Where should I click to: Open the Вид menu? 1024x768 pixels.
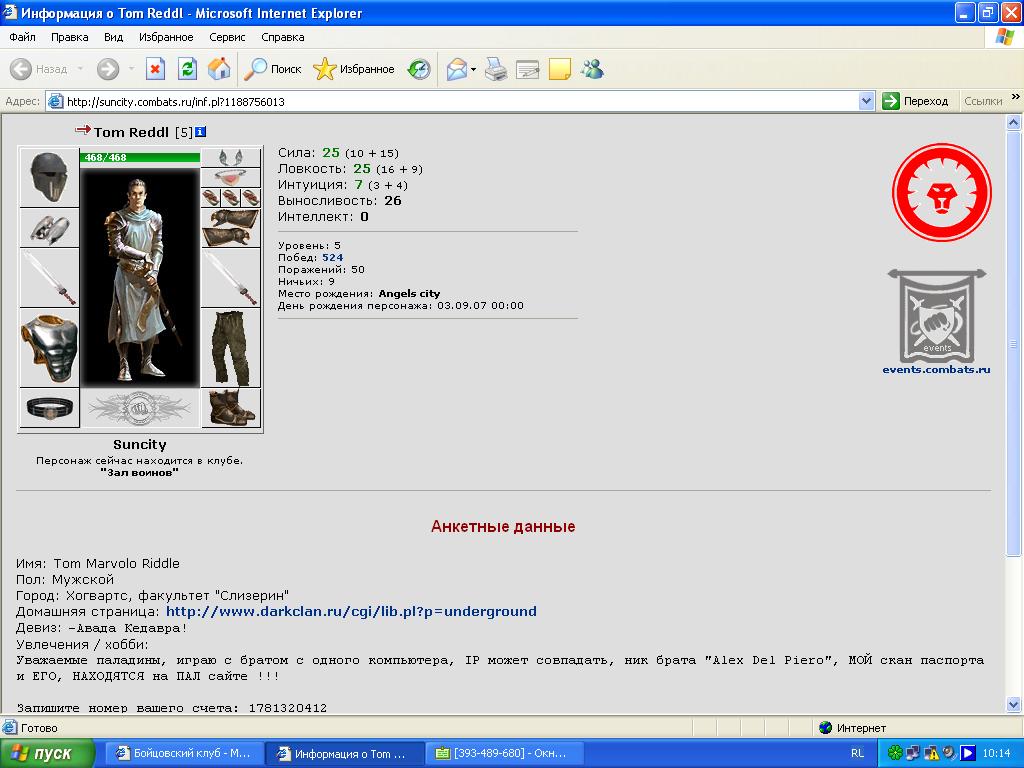point(113,37)
